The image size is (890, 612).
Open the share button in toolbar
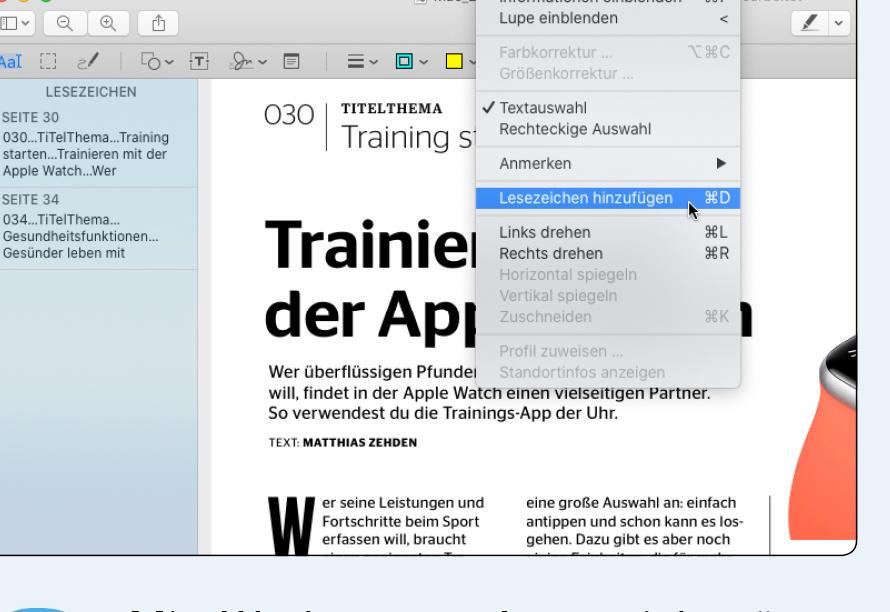point(158,23)
